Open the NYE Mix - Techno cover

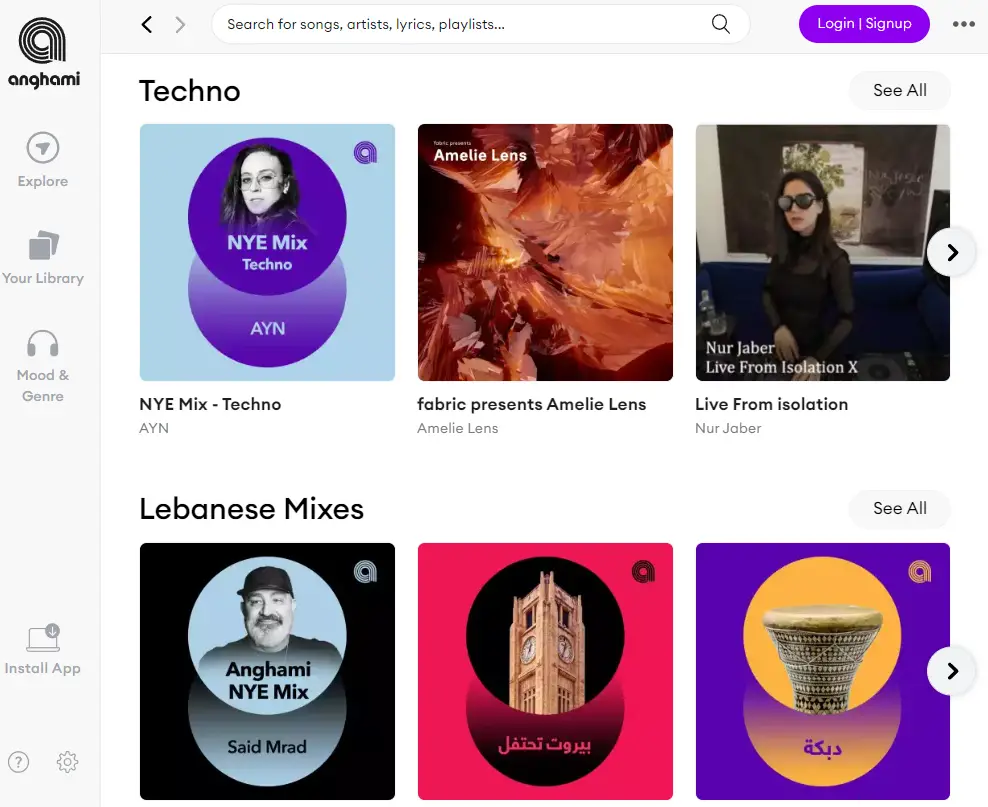[x=267, y=252]
